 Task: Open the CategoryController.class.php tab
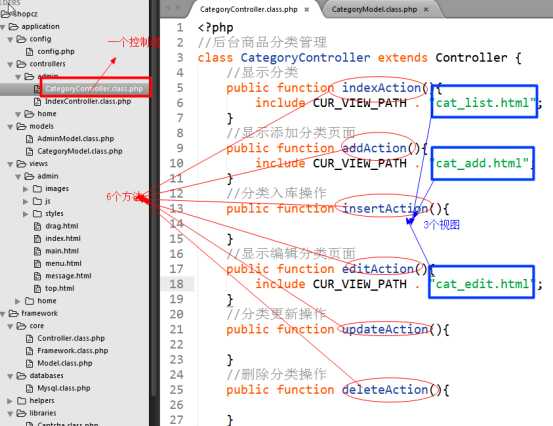click(x=249, y=10)
